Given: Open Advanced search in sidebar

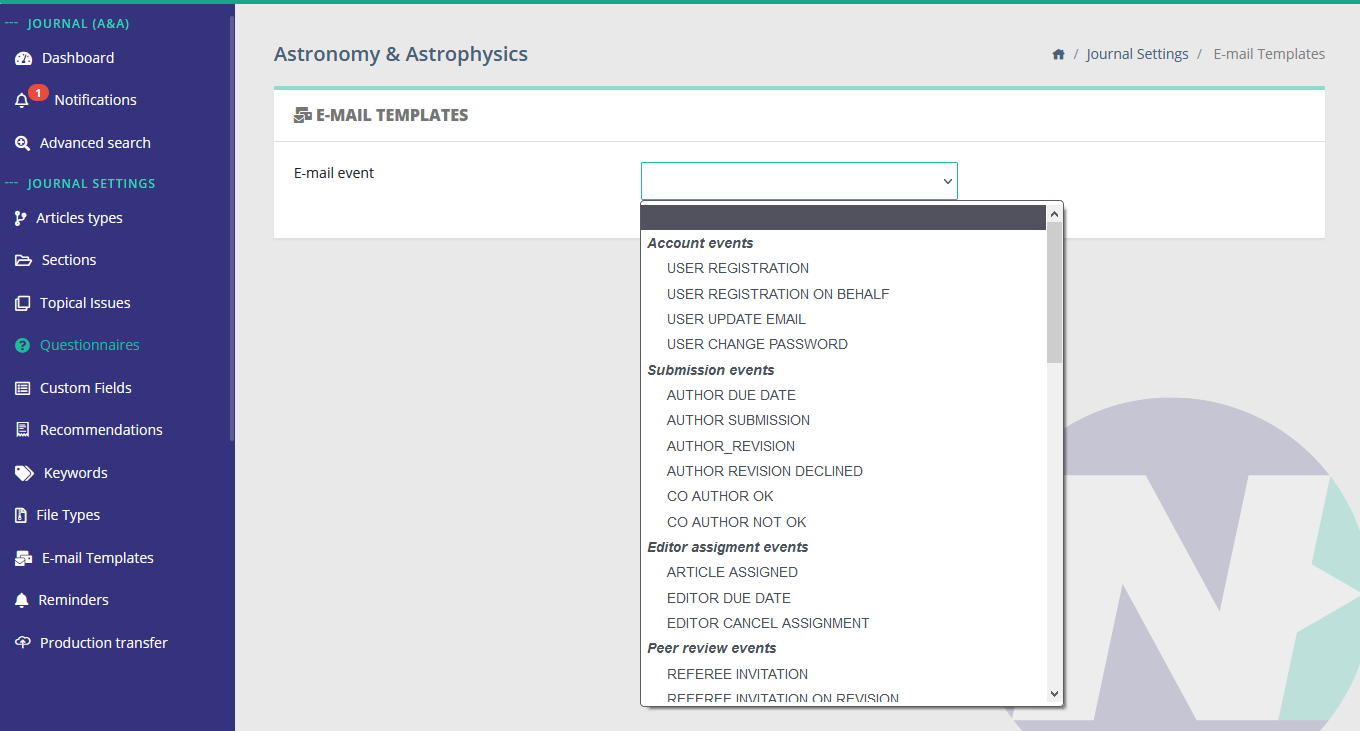Looking at the screenshot, I should tap(95, 143).
